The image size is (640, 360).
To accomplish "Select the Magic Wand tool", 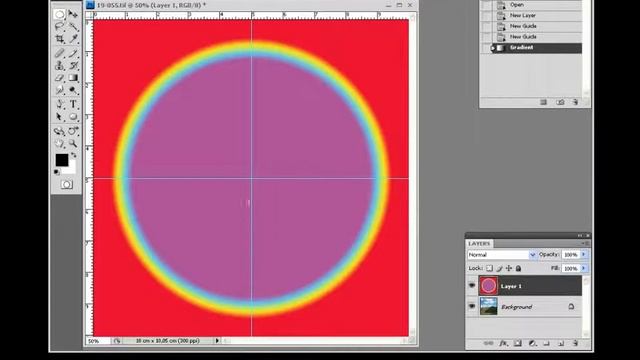I will point(73,27).
